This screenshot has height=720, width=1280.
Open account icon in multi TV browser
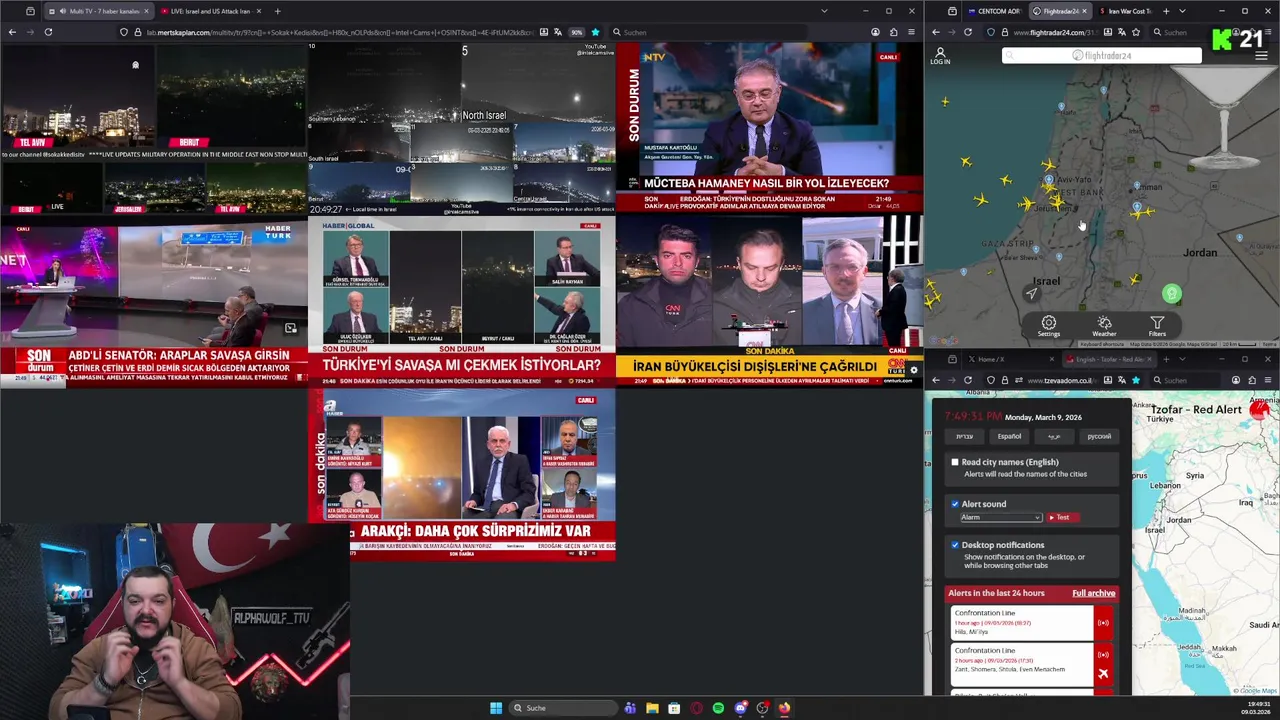point(875,32)
